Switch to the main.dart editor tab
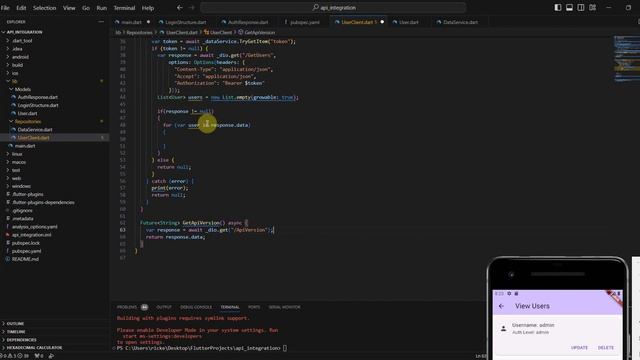This screenshot has height=360, width=640. tap(131, 22)
